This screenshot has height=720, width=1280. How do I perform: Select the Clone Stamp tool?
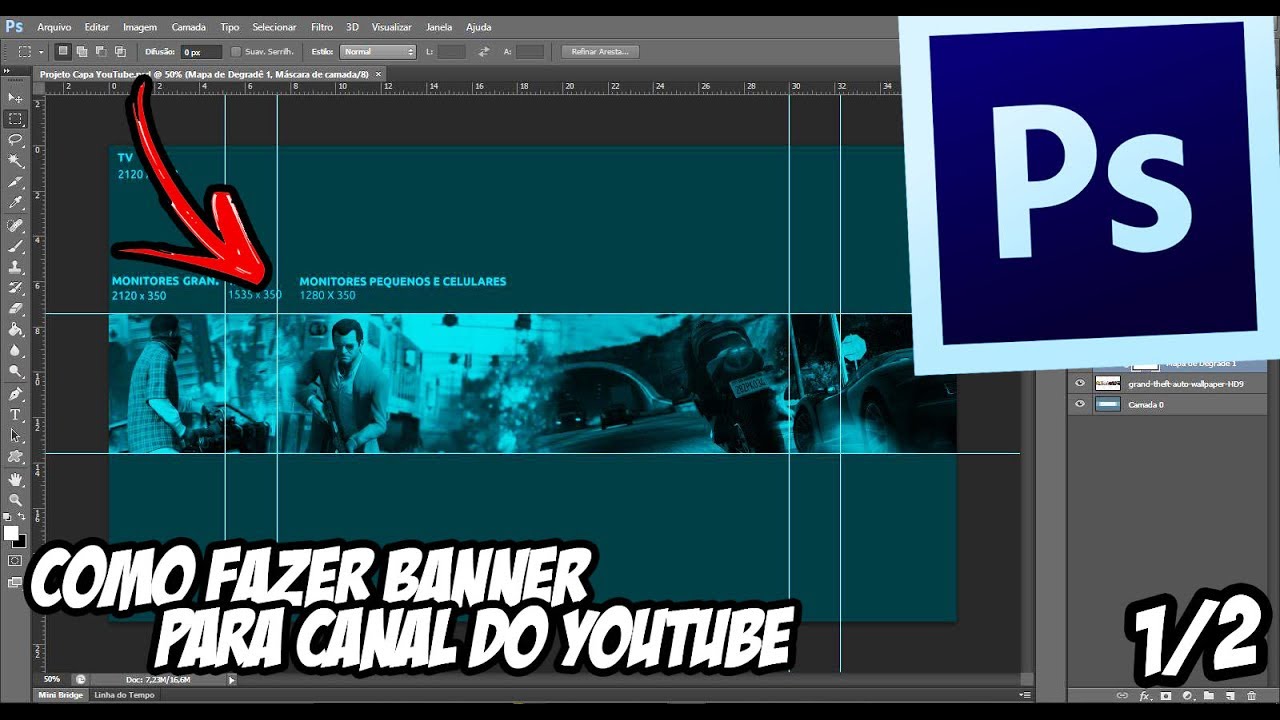tap(15, 268)
